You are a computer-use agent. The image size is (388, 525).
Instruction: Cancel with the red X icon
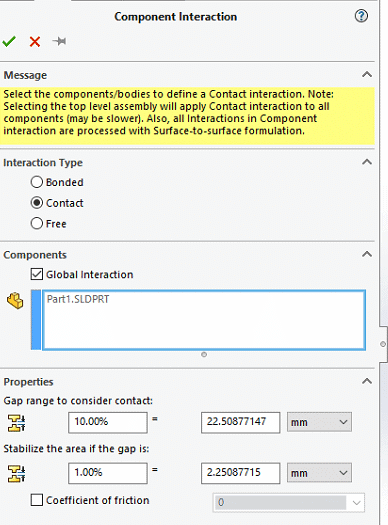pos(35,42)
